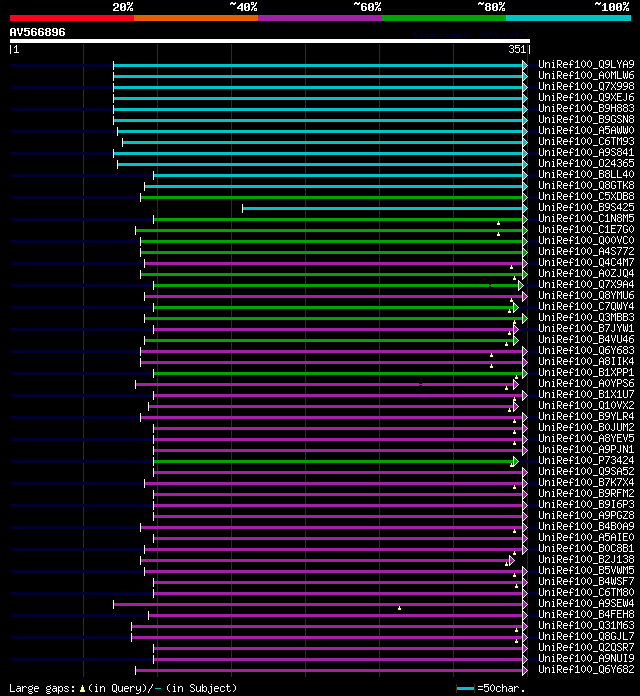
Task: Click UniRef100_Q6Y683 label
Action: (x=586, y=350)
